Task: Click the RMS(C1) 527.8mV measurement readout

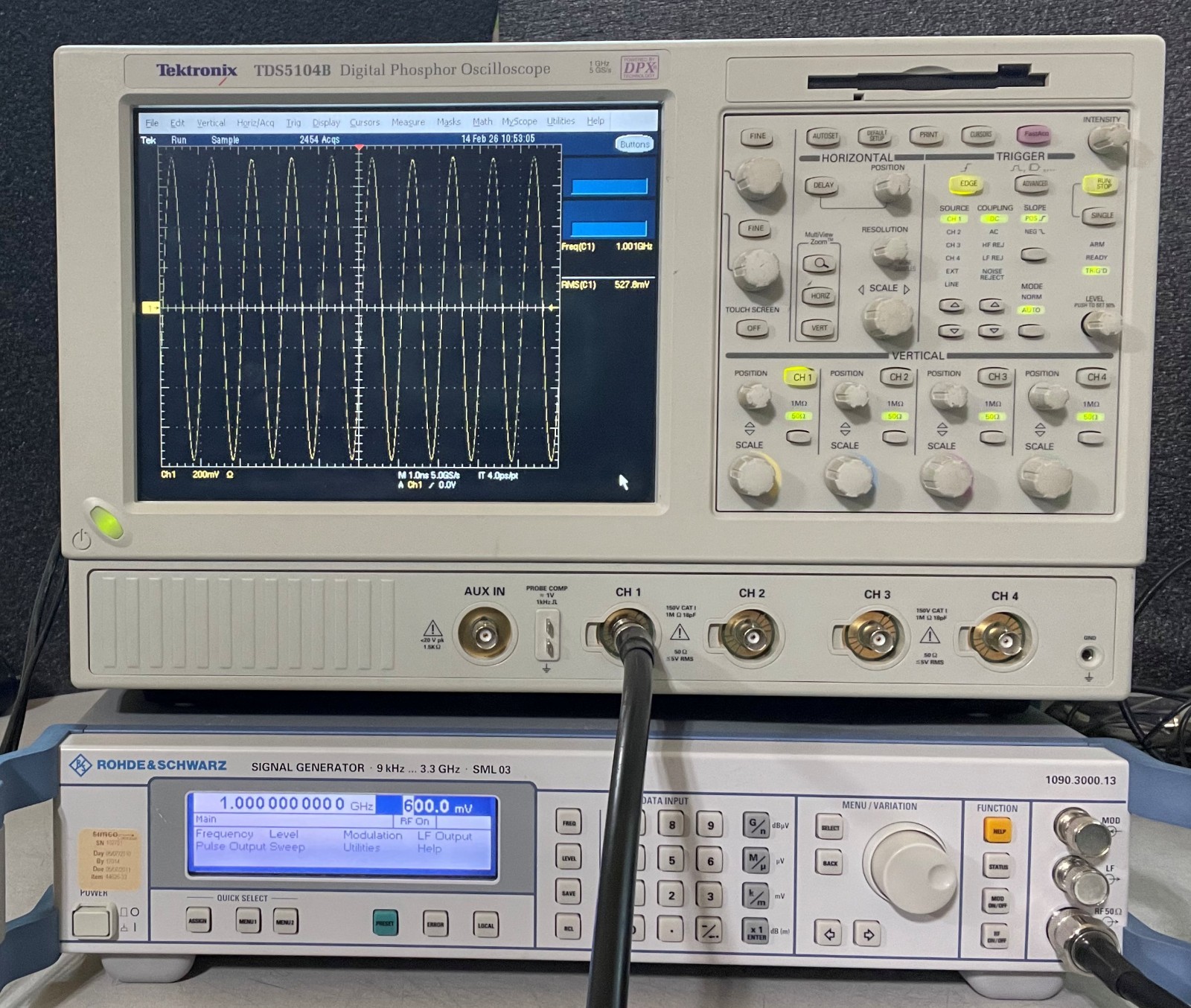Action: click(605, 285)
